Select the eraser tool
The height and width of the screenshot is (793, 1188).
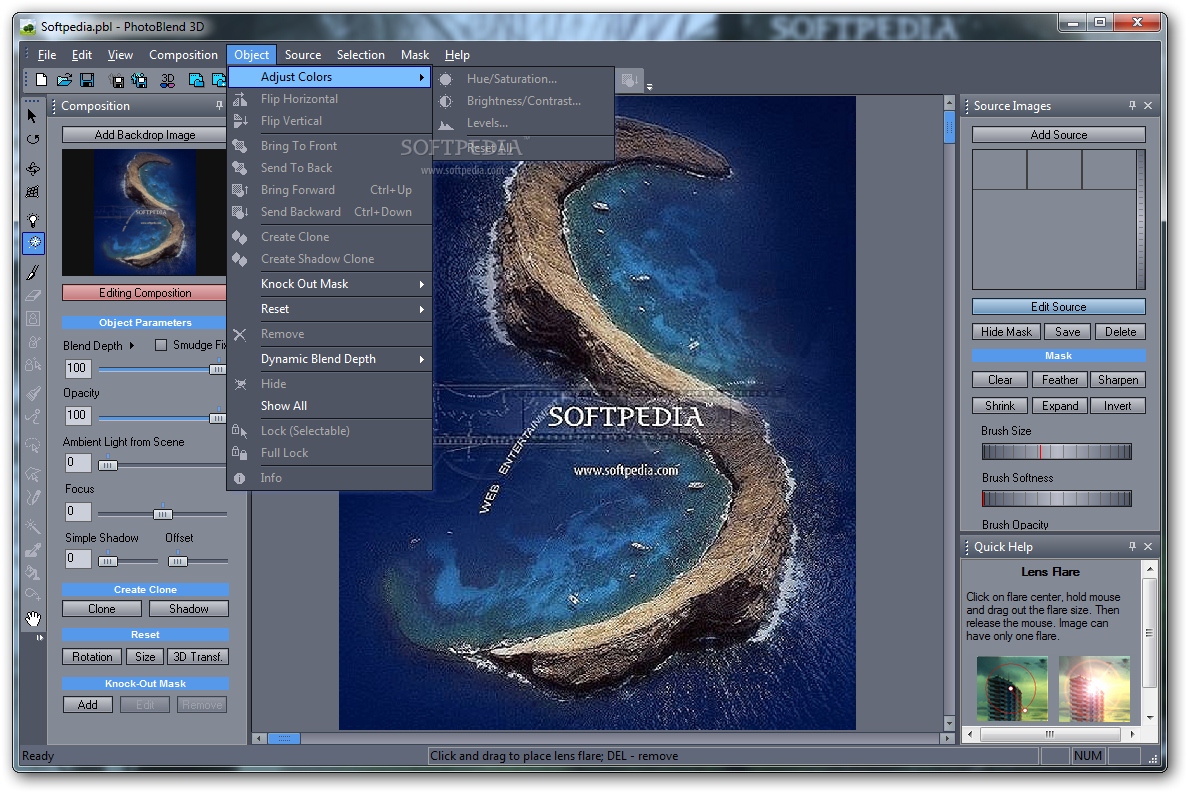(33, 295)
